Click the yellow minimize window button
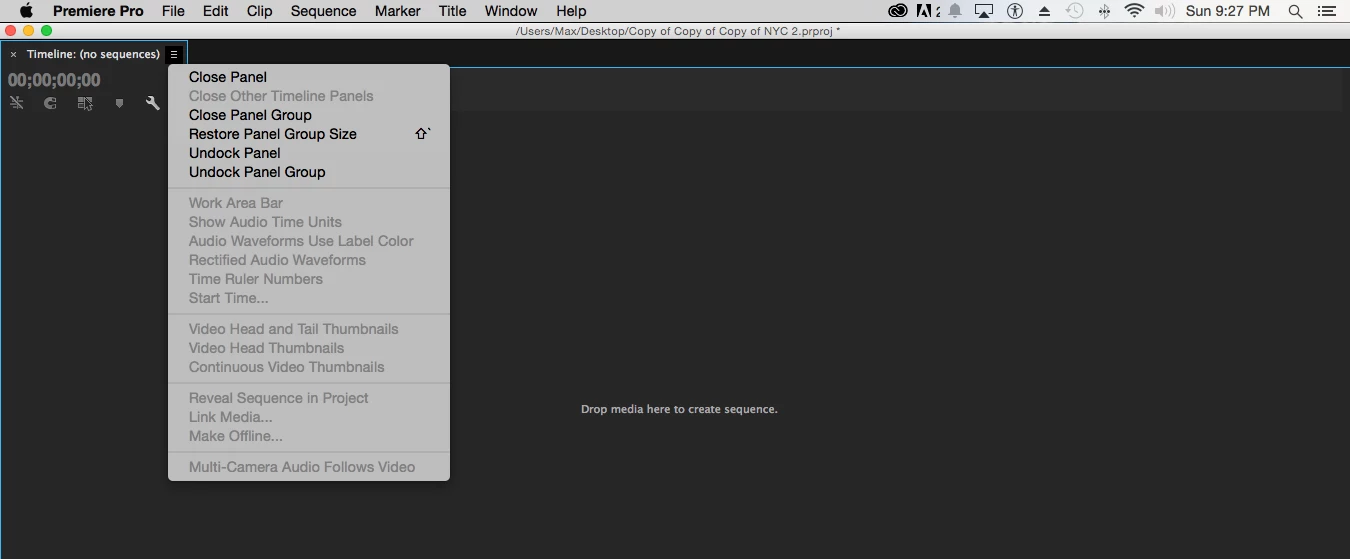Image resolution: width=1350 pixels, height=559 pixels. pos(28,31)
